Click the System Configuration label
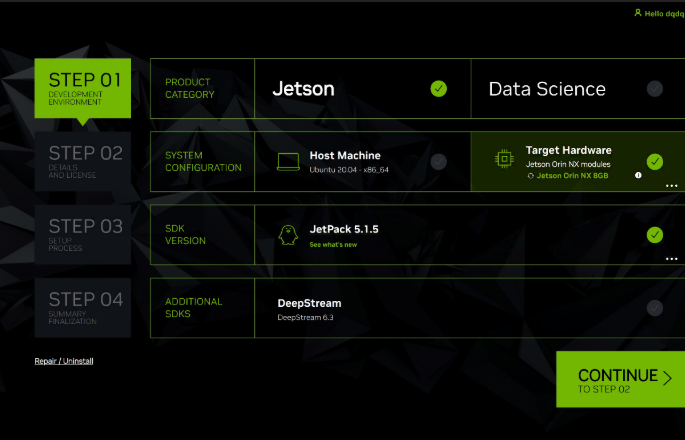The height and width of the screenshot is (440, 685). click(203, 162)
